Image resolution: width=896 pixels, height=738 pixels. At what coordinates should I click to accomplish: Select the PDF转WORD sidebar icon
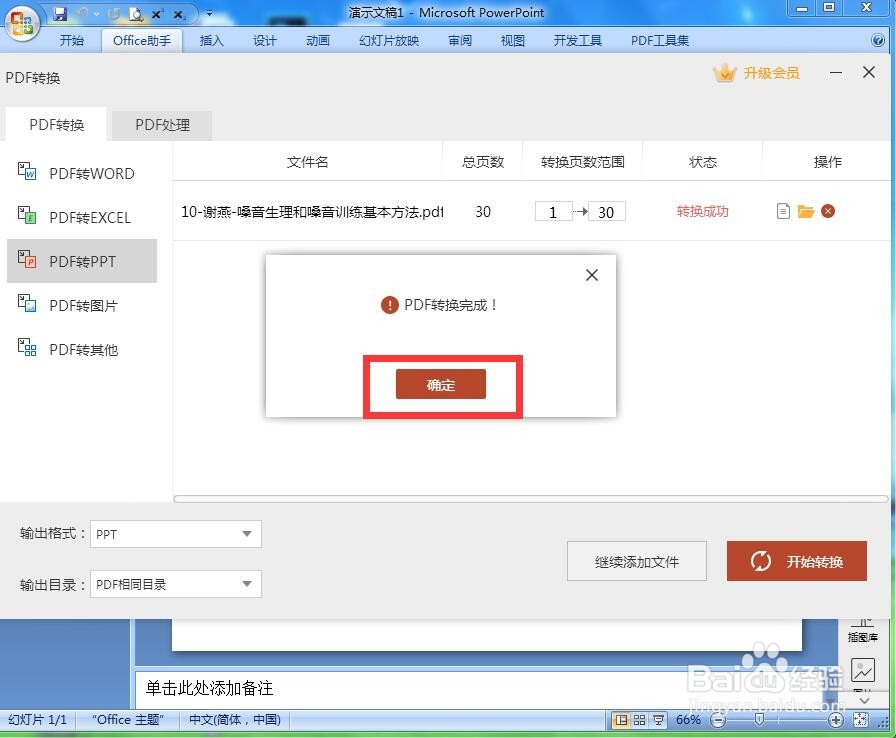[28, 173]
